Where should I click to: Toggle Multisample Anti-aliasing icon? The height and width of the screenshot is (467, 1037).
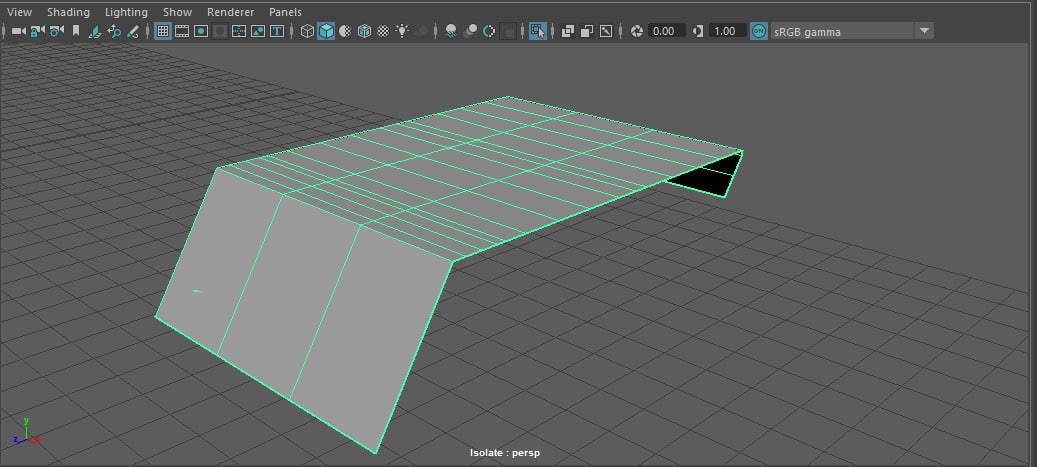click(489, 31)
